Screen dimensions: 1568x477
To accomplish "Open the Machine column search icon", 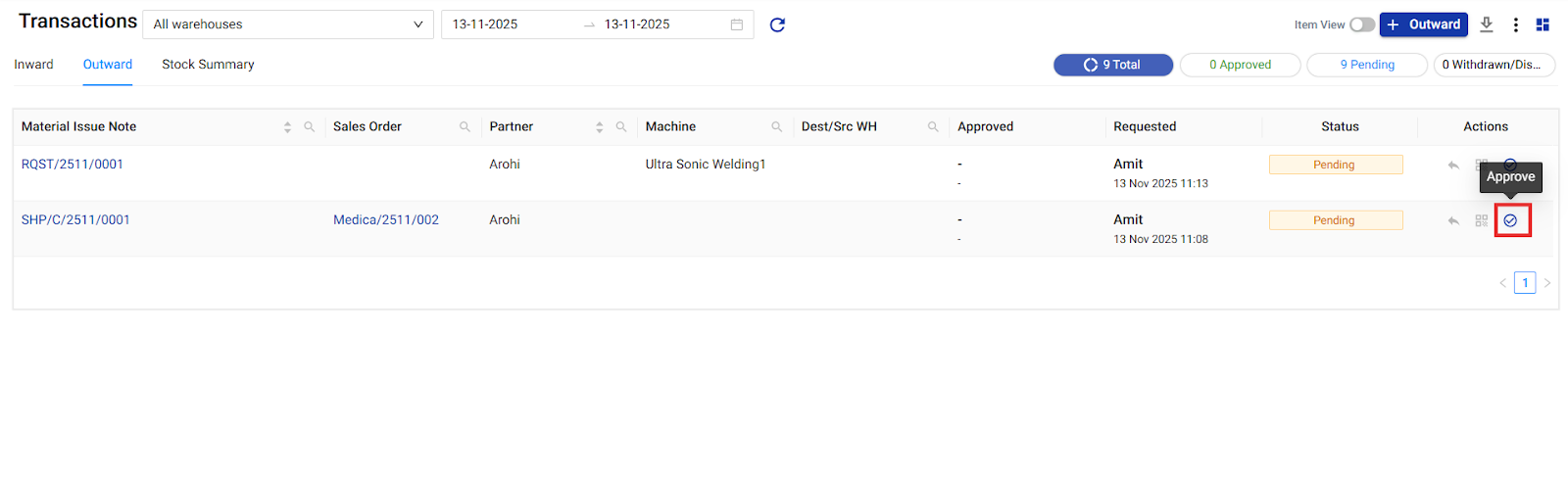I will tap(776, 127).
